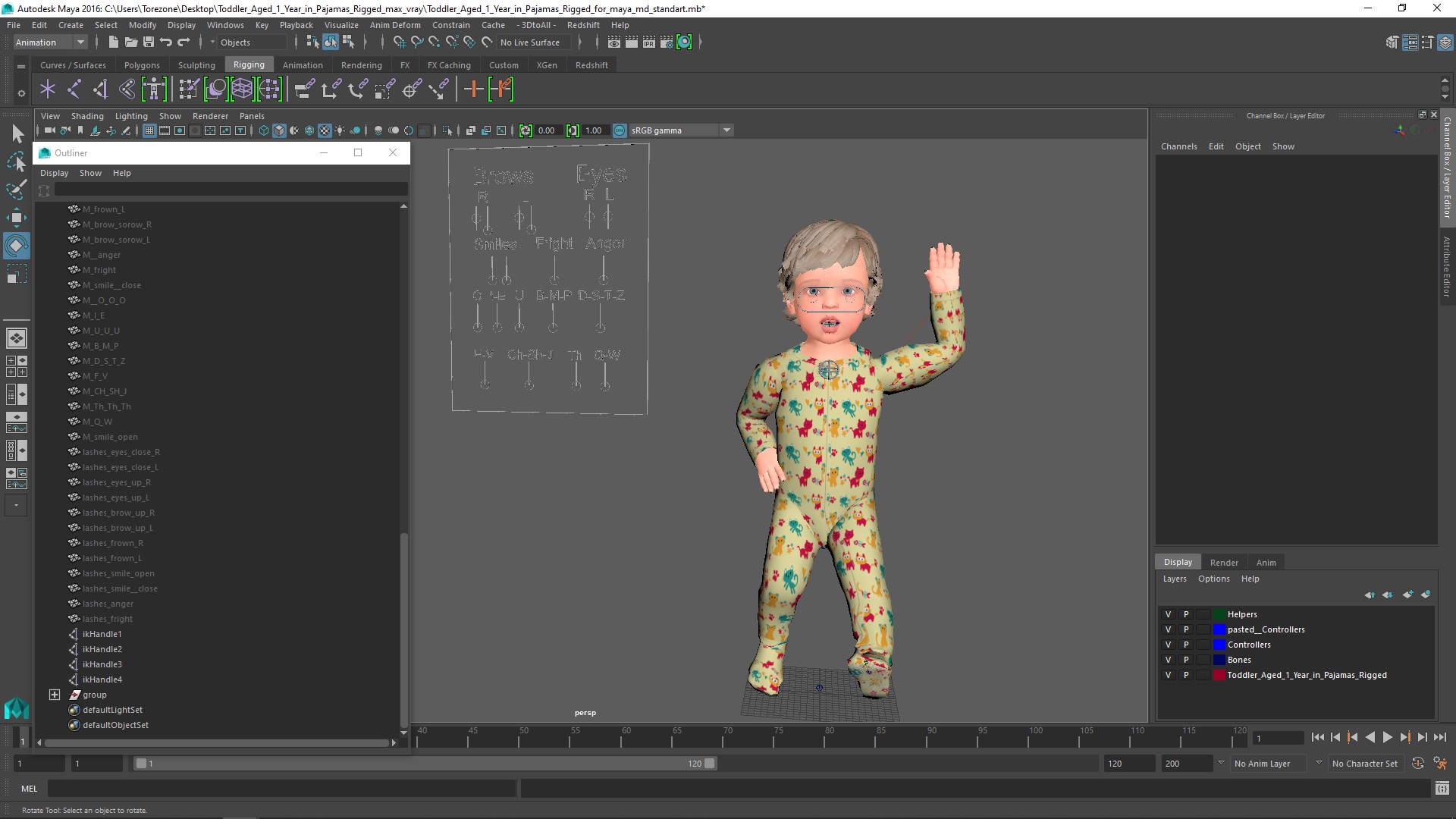Toggle visibility of Bones layer

point(1168,660)
